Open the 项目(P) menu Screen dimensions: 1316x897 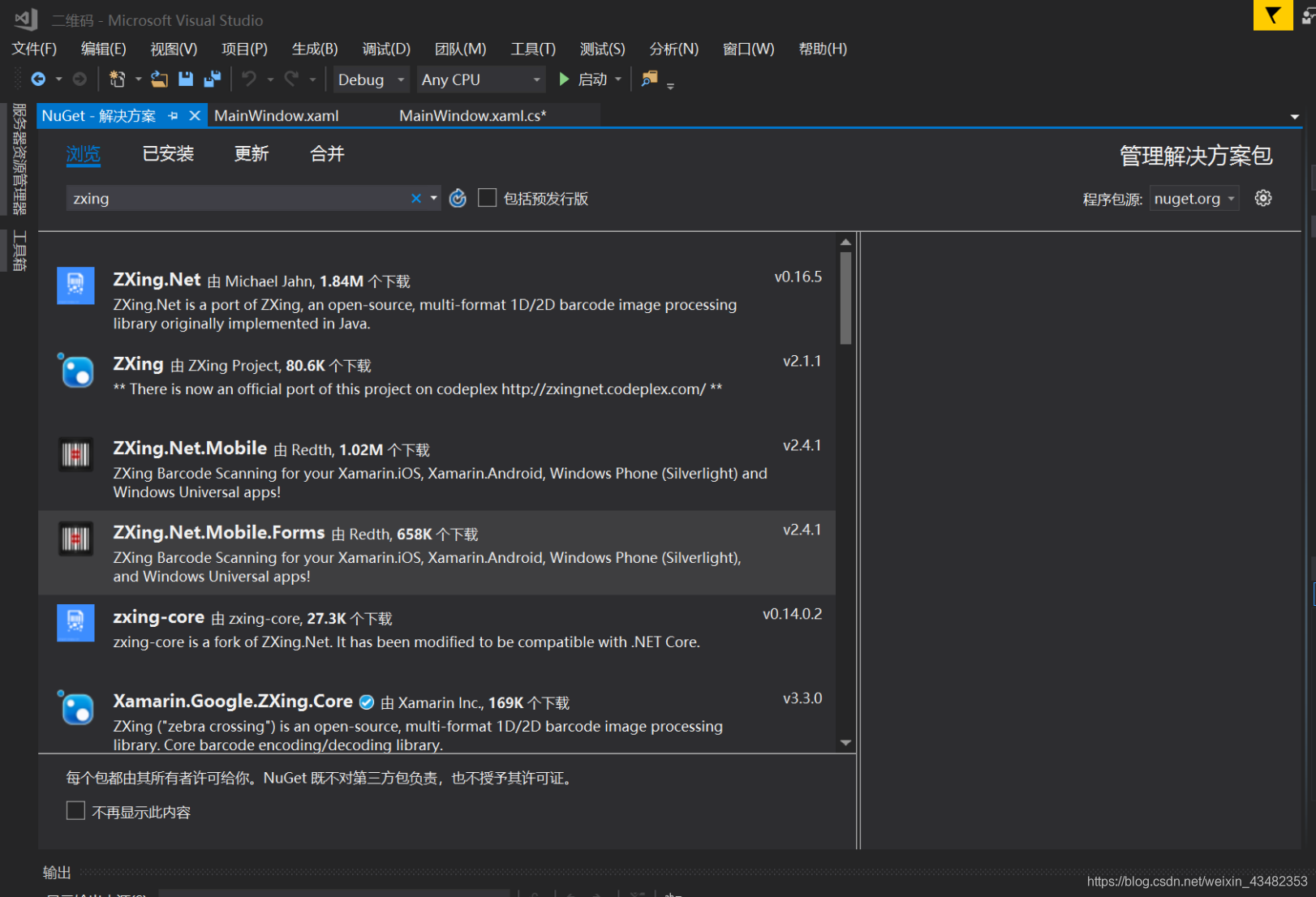click(x=244, y=49)
